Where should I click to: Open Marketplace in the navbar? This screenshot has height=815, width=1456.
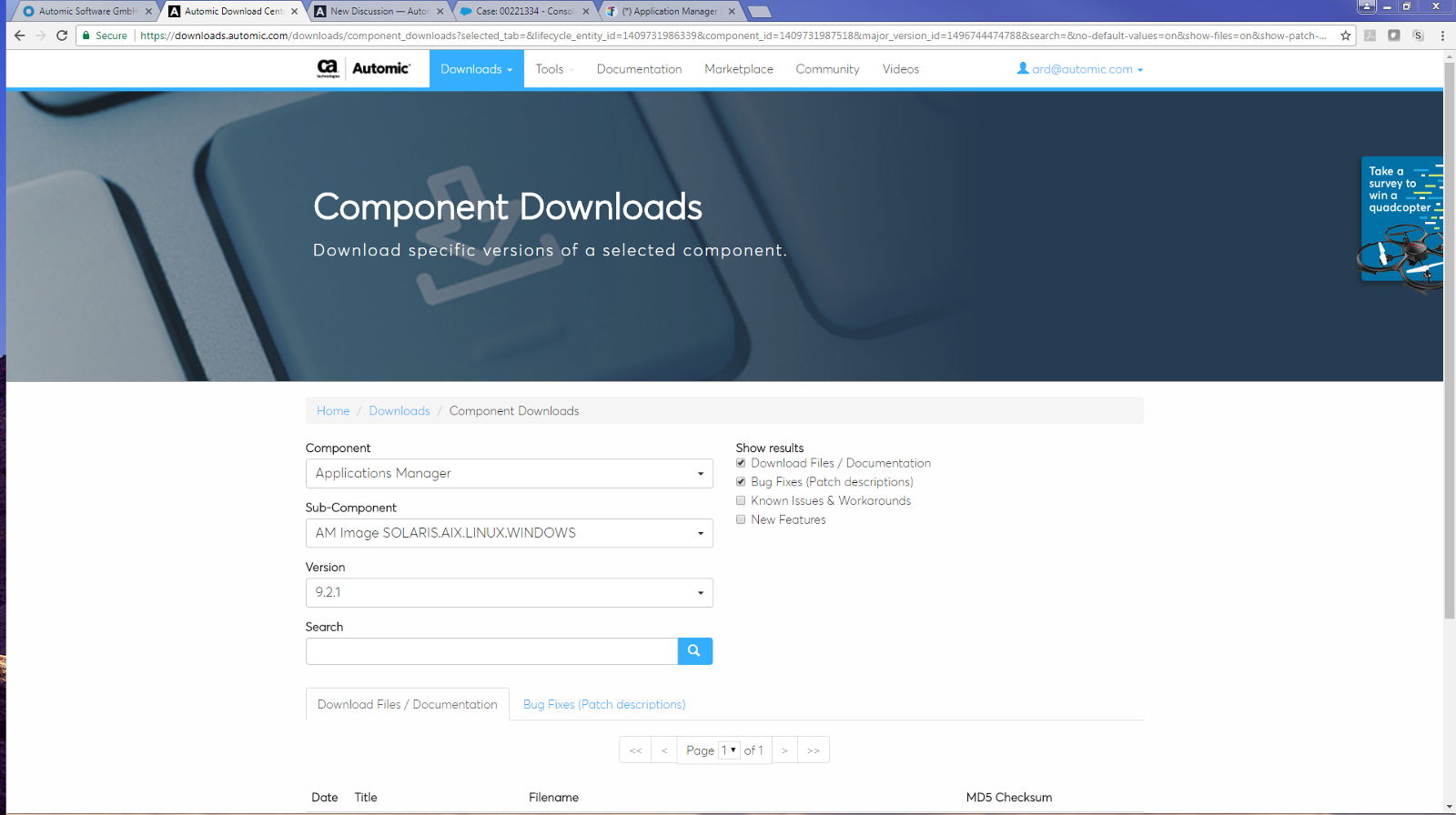tap(739, 69)
